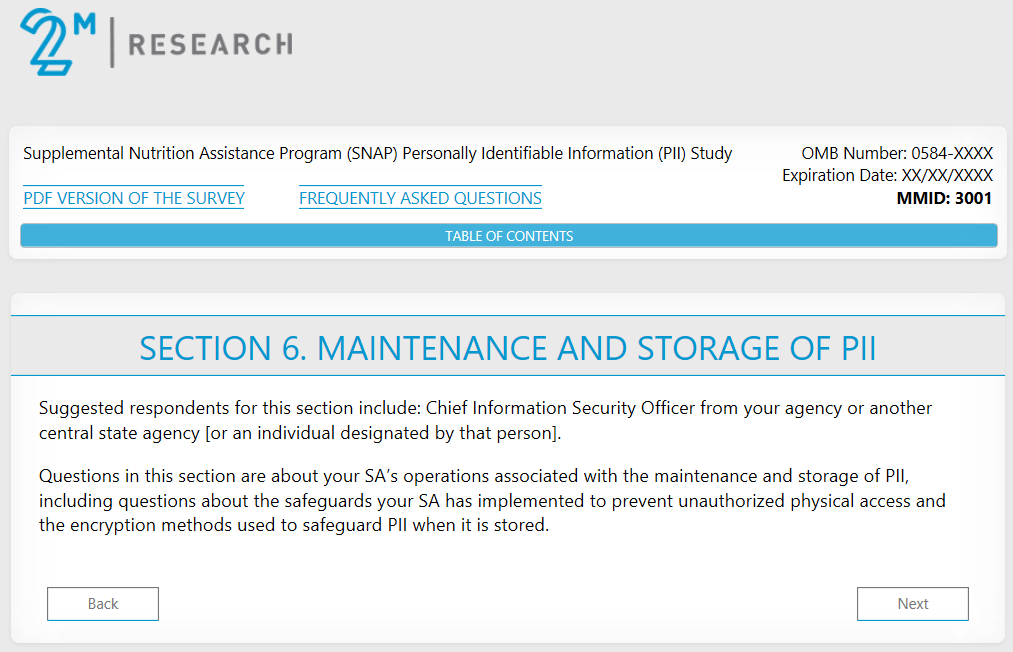This screenshot has height=652, width=1013.
Task: Click the Section 6 heading title
Action: [507, 348]
